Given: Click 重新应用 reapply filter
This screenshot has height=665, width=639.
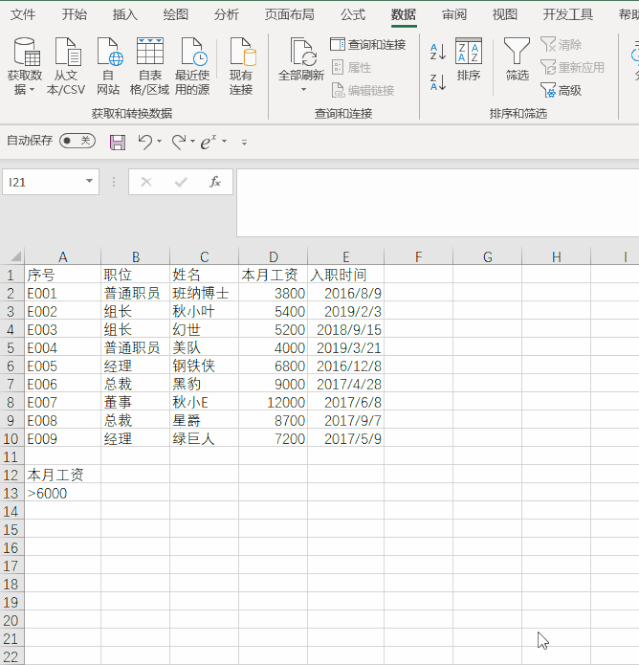Looking at the screenshot, I should [x=572, y=67].
